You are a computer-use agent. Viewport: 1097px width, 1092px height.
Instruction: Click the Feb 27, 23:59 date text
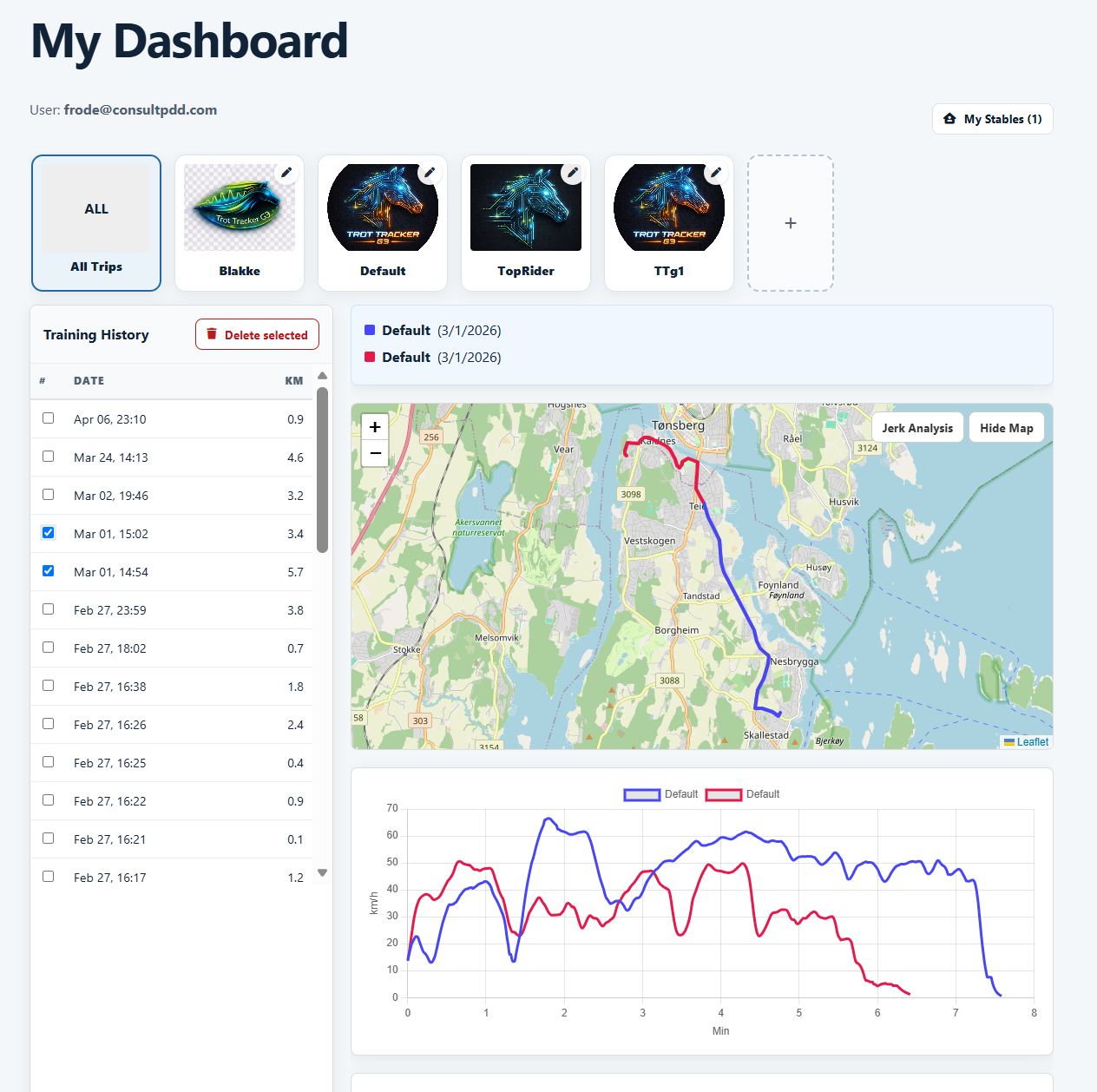pos(110,610)
